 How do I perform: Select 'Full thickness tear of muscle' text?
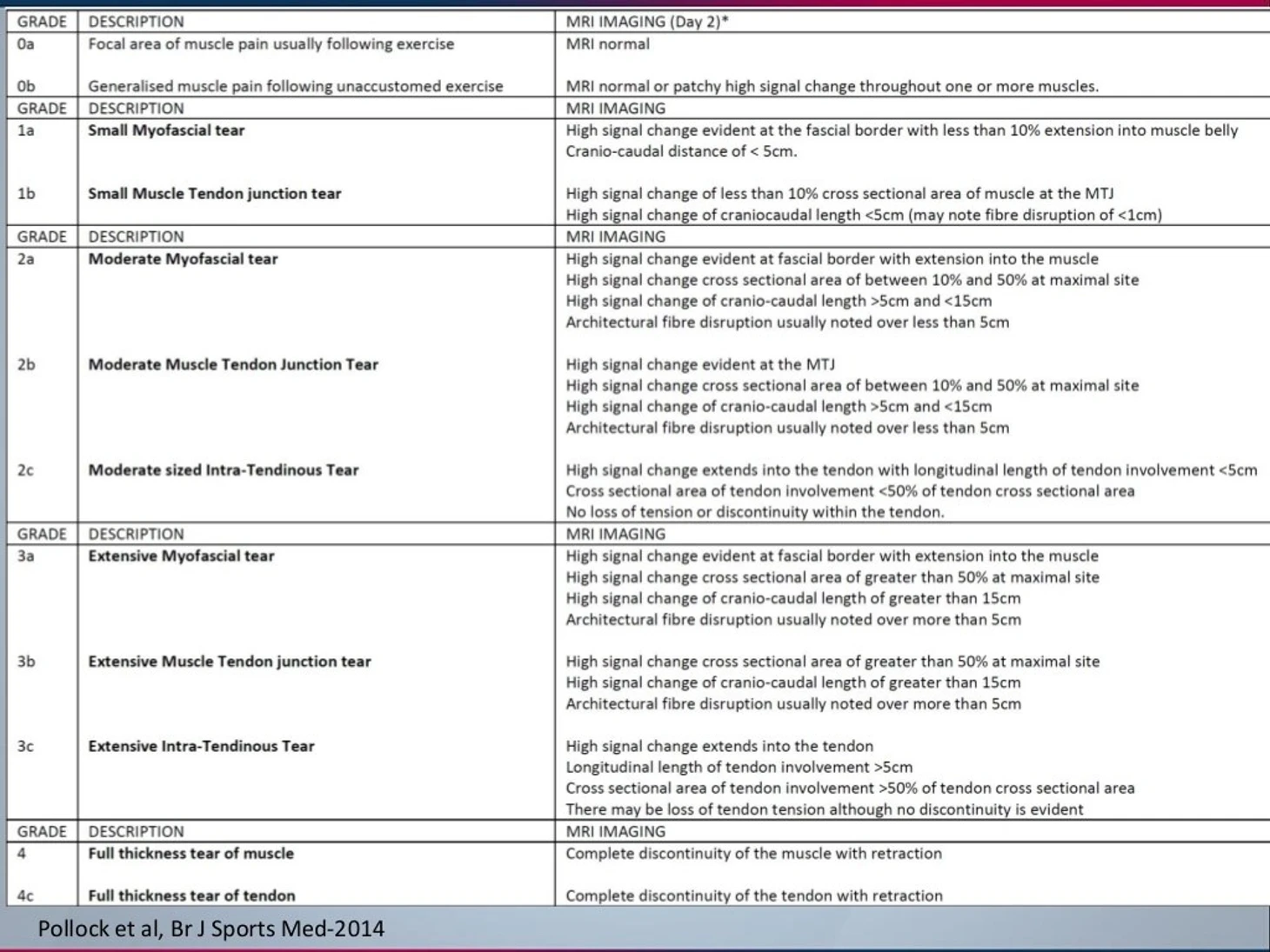coord(190,854)
